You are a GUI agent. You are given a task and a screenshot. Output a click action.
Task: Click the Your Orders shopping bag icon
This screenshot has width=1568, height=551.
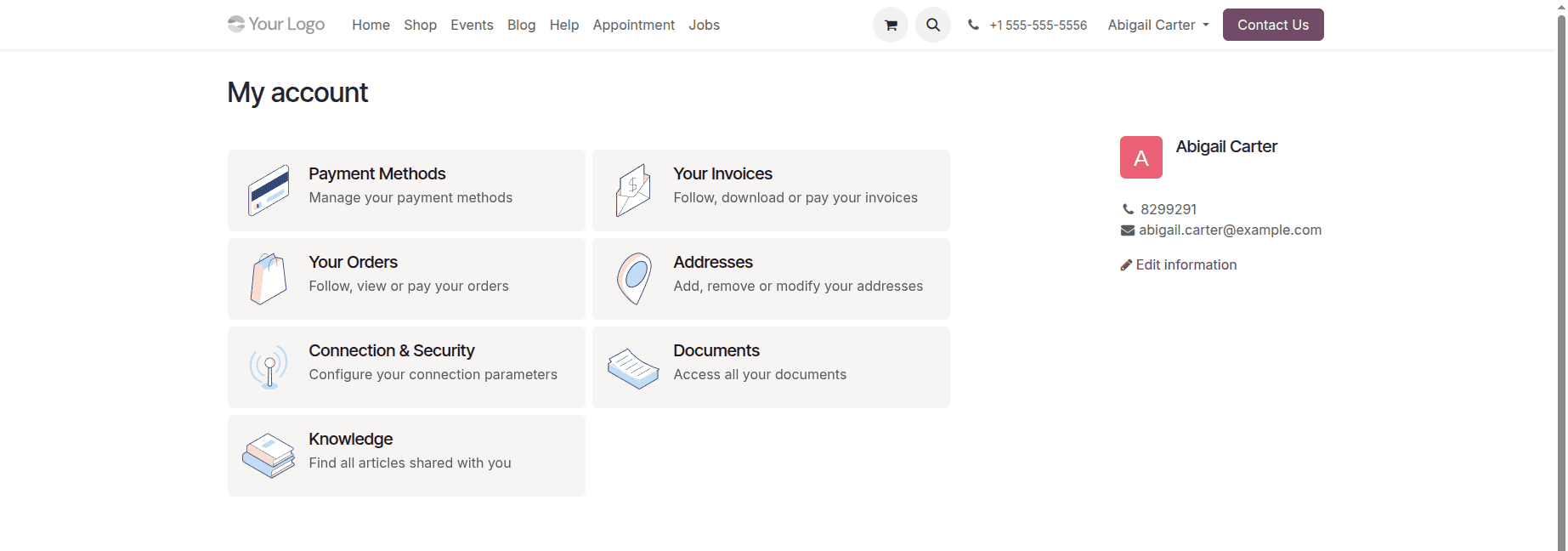269,279
